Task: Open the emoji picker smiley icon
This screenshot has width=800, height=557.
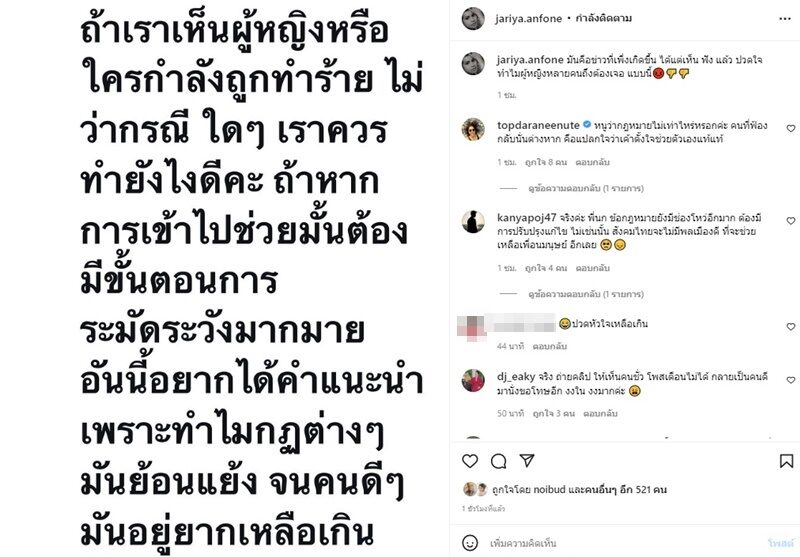Action: pos(470,542)
